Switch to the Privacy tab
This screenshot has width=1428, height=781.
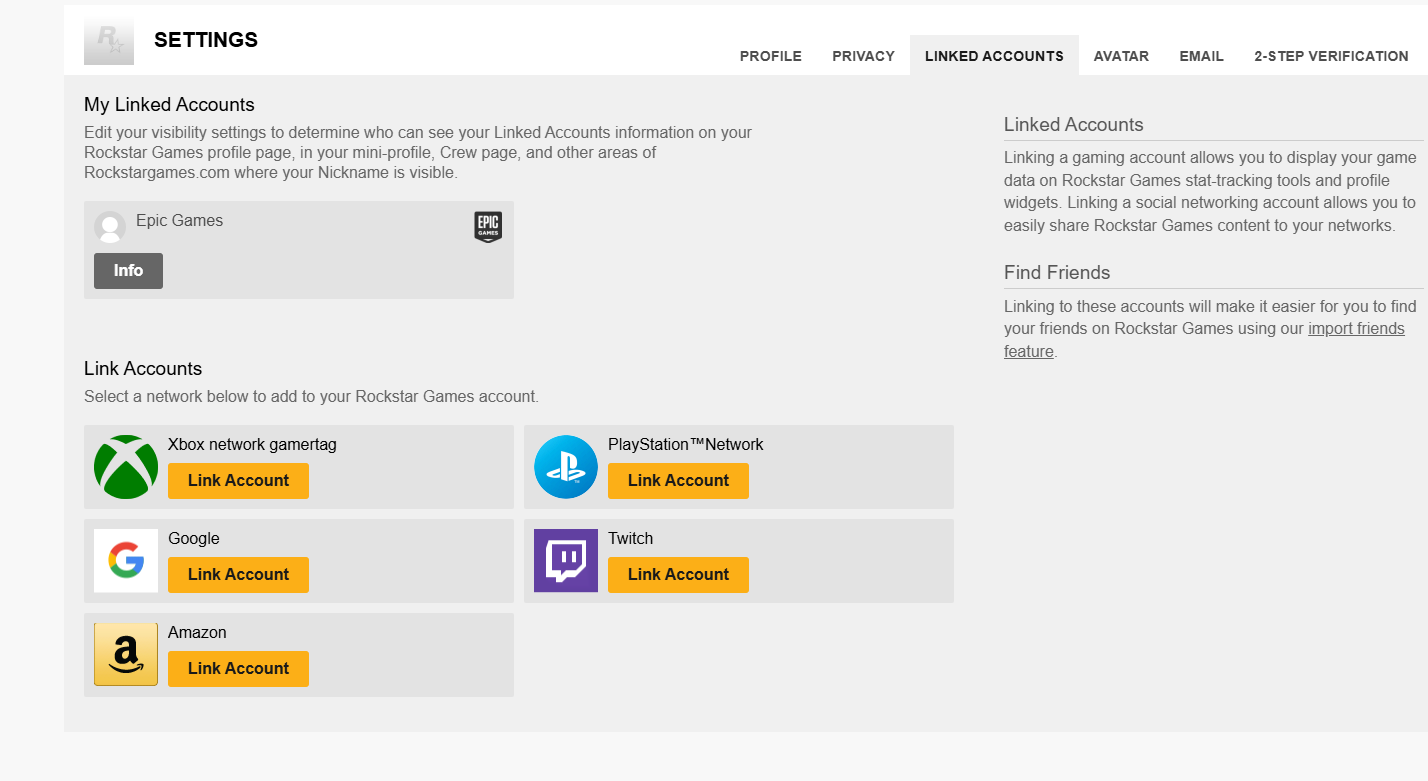coord(863,56)
